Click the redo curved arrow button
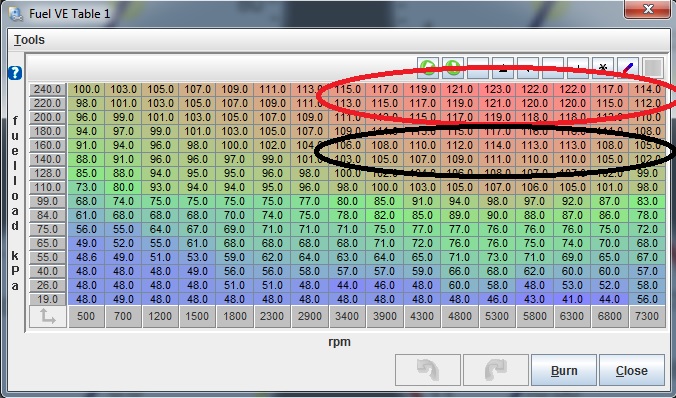Screen dimensions: 676x398 point(496,370)
